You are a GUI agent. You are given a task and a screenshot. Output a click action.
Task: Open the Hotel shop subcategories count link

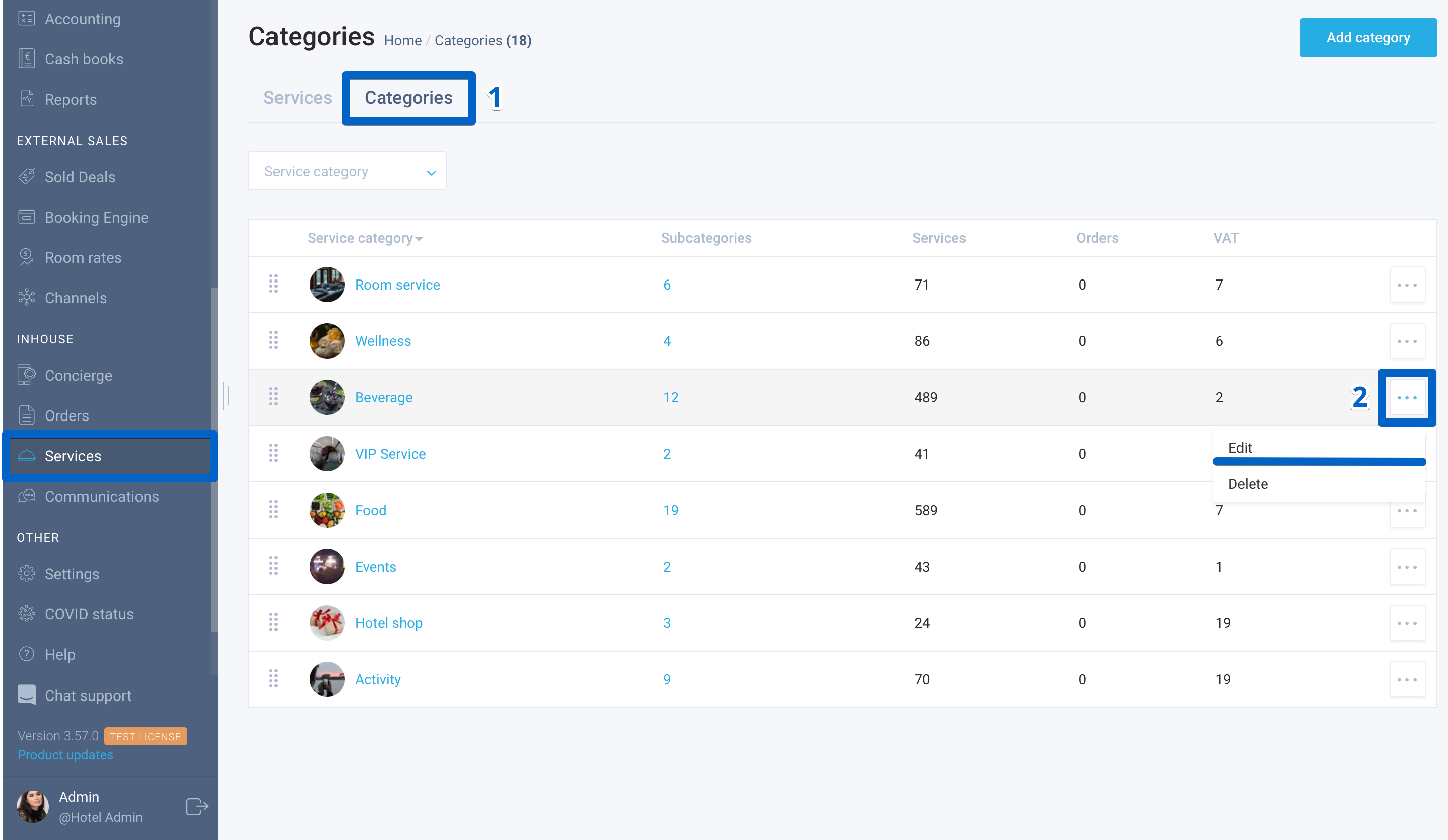coord(666,623)
